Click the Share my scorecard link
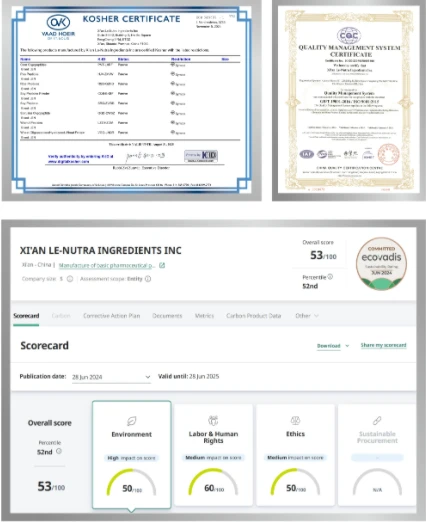 click(x=383, y=345)
